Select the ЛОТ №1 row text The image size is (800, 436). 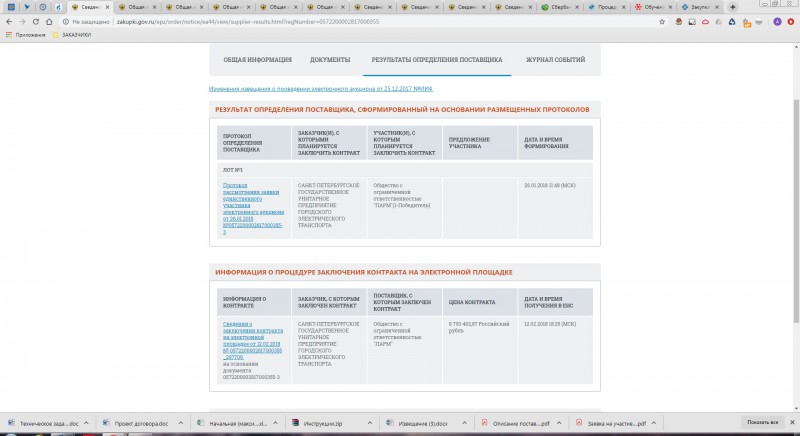(233, 170)
